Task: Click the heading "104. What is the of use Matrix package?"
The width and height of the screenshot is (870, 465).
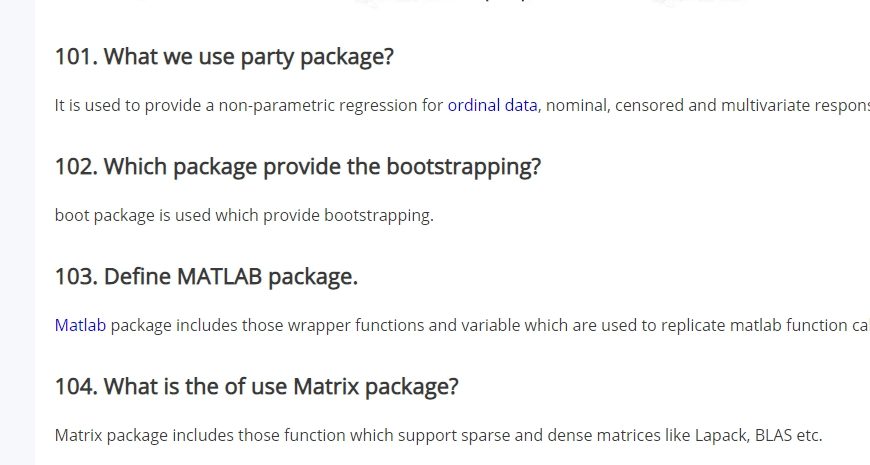Action: [x=257, y=387]
